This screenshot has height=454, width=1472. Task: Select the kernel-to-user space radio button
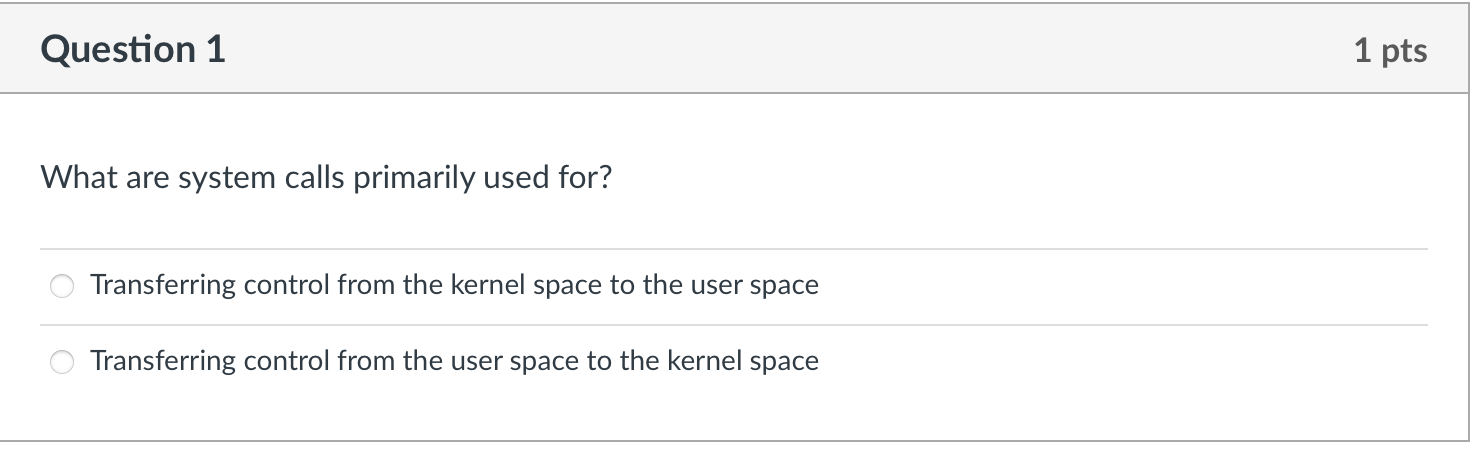pos(63,287)
